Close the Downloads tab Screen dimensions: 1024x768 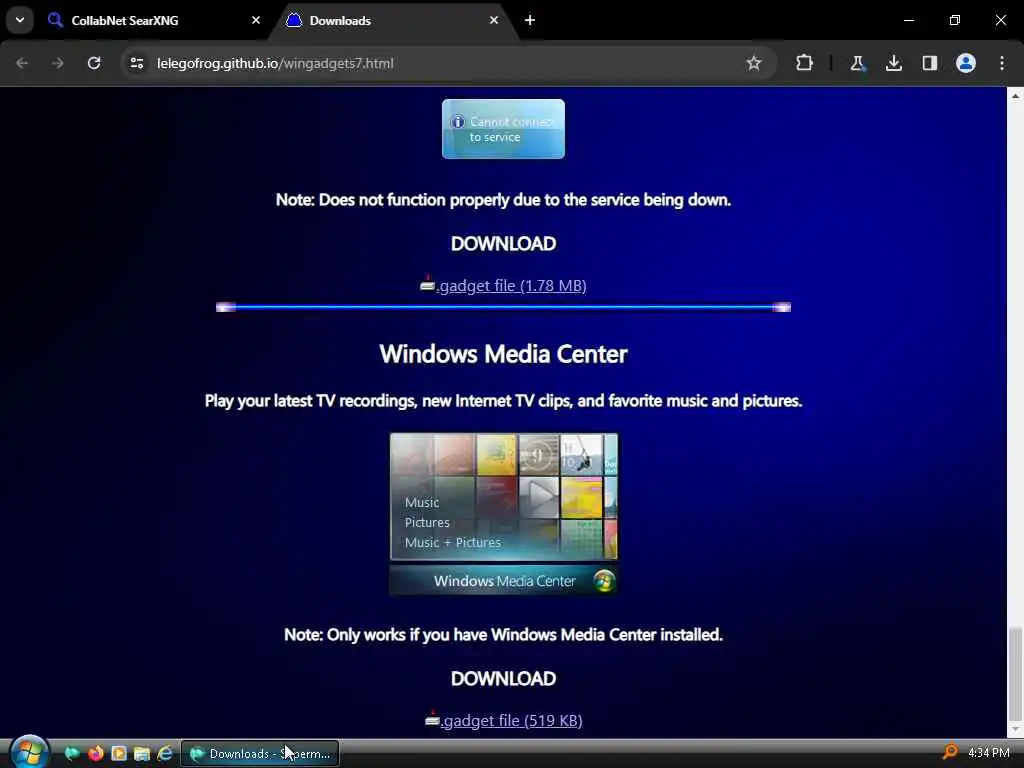(494, 20)
